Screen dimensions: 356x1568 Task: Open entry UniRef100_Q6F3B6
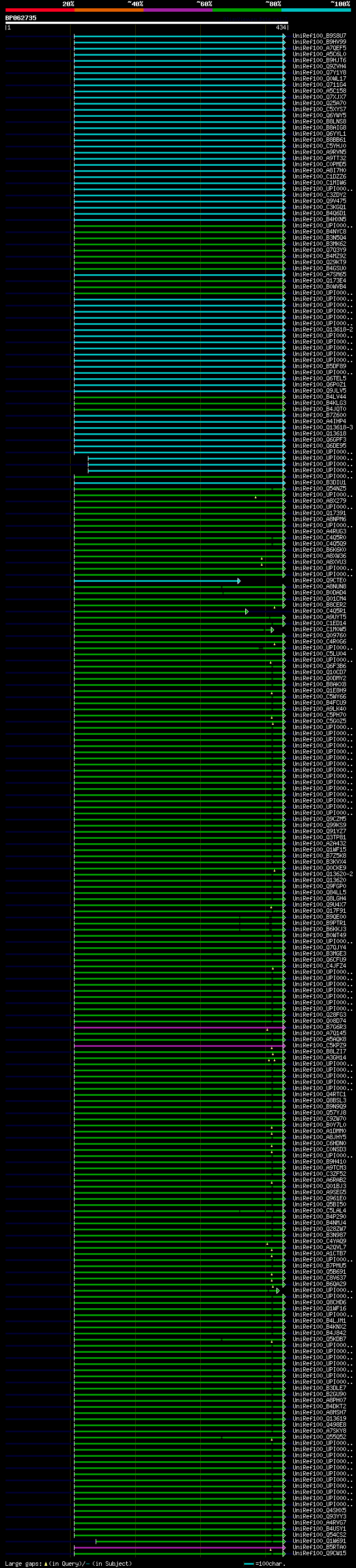(x=319, y=666)
